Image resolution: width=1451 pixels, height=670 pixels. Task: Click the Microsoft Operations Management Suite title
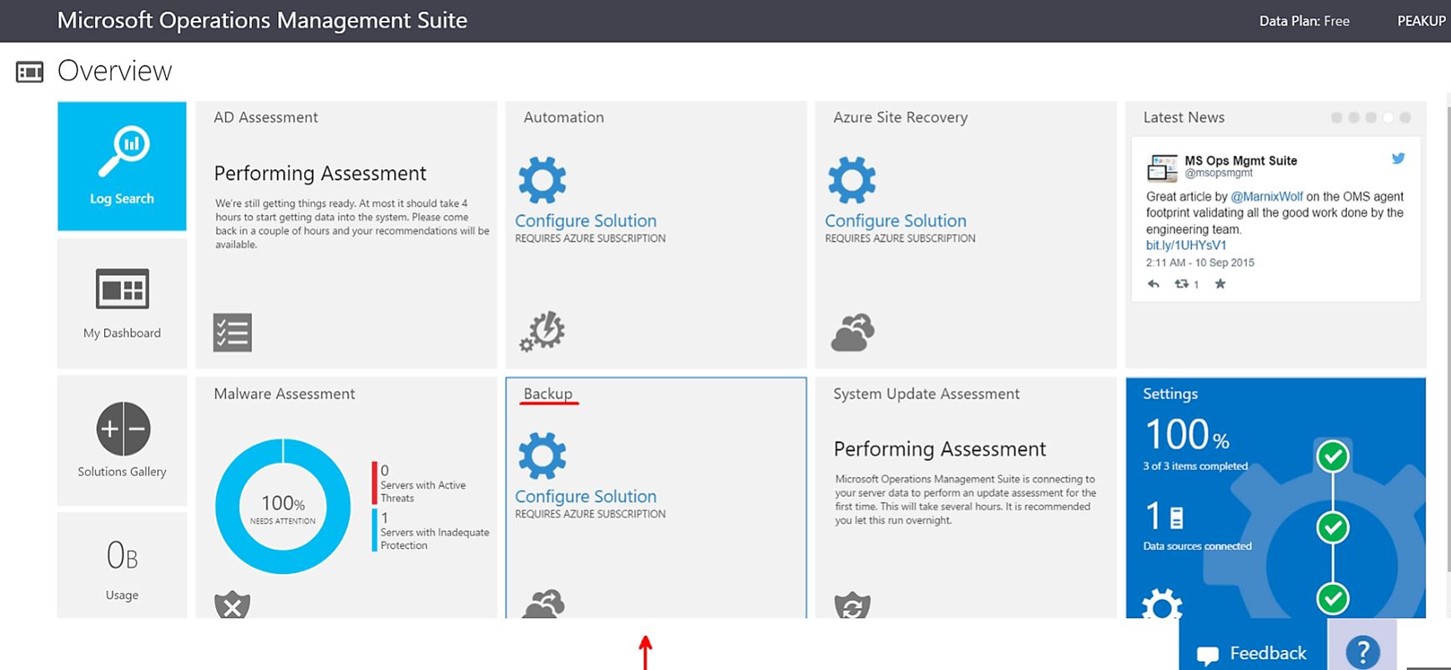point(262,20)
